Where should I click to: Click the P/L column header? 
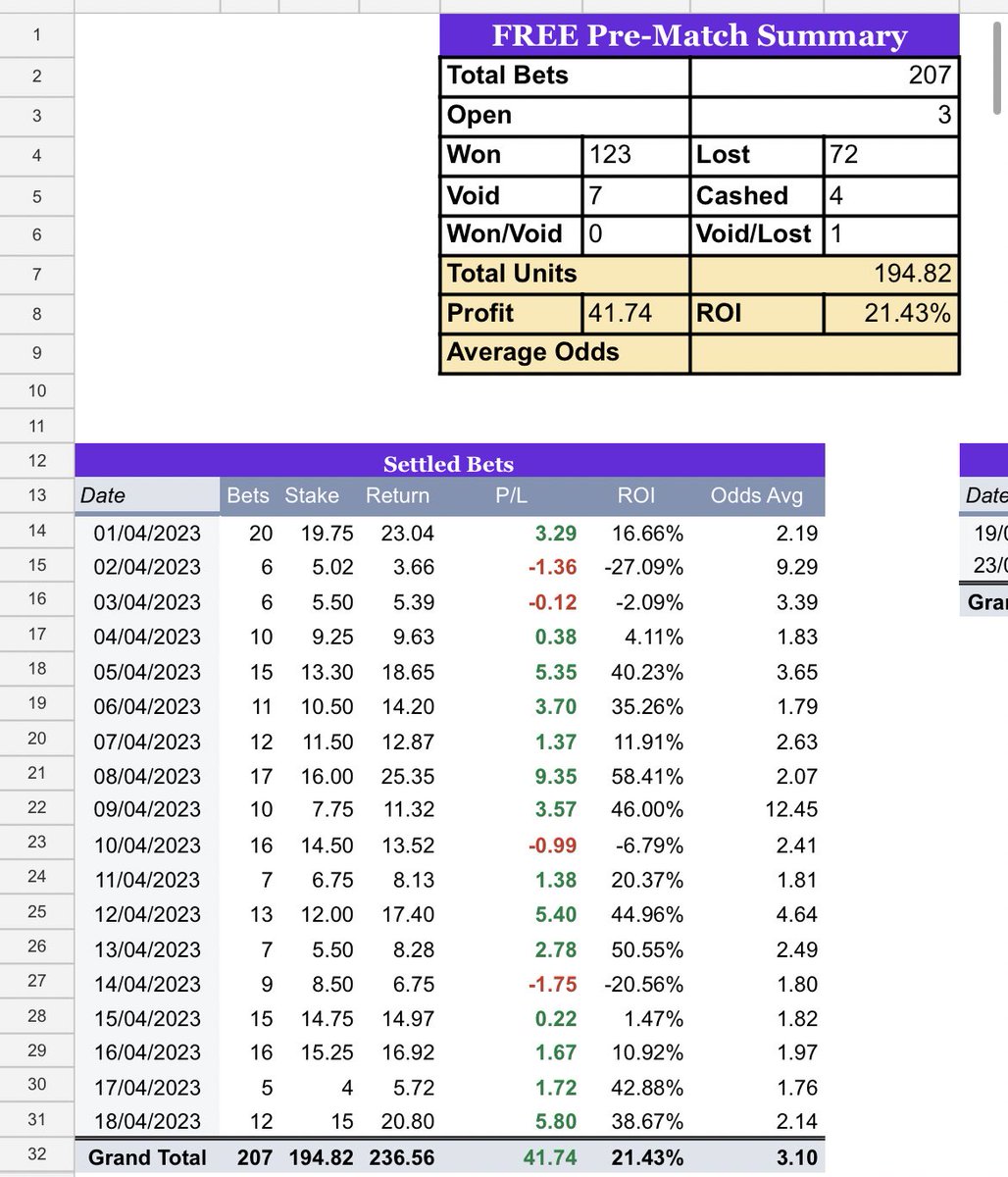click(x=512, y=496)
